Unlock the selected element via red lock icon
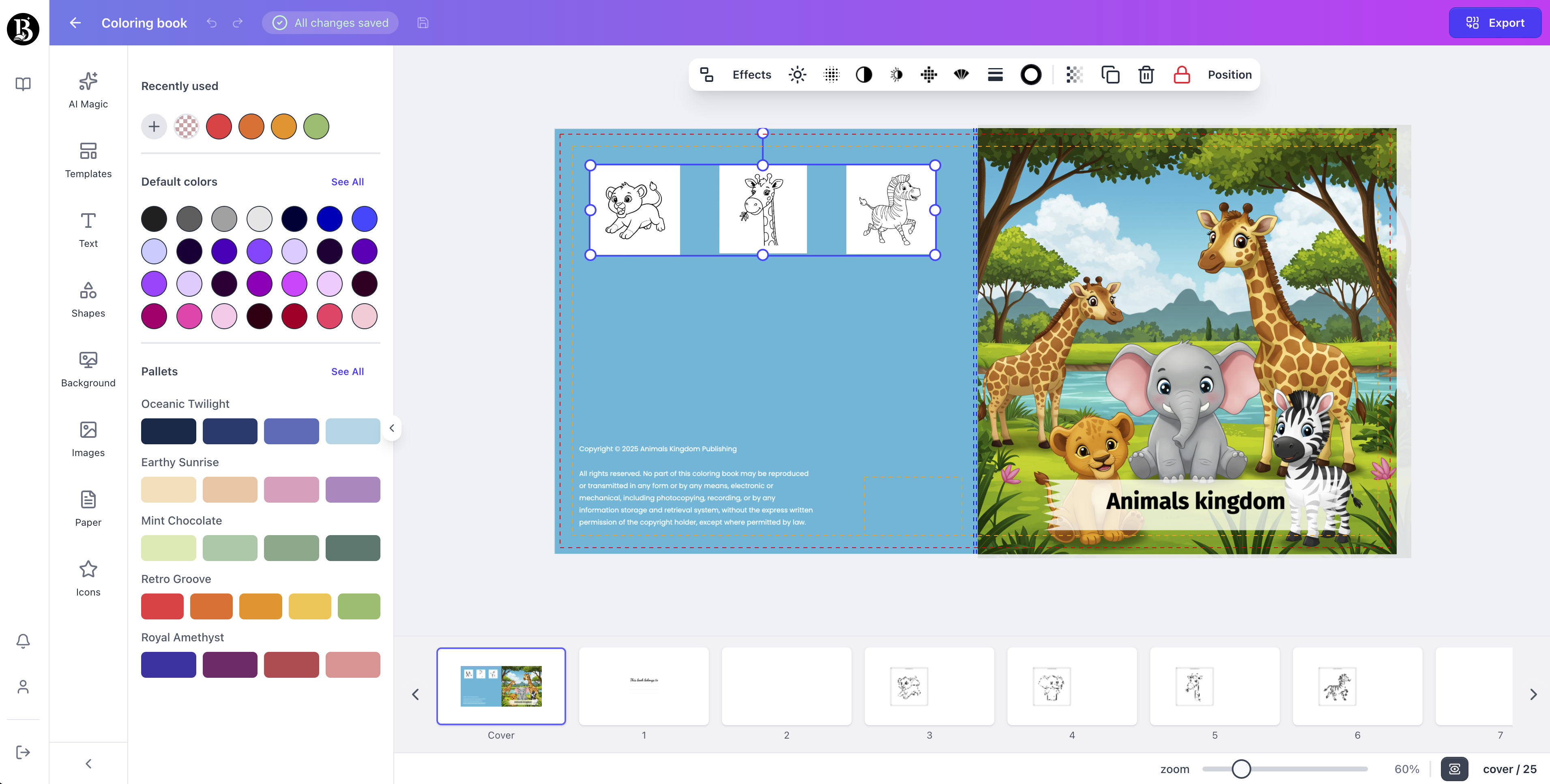The width and height of the screenshot is (1550, 784). 1181,75
